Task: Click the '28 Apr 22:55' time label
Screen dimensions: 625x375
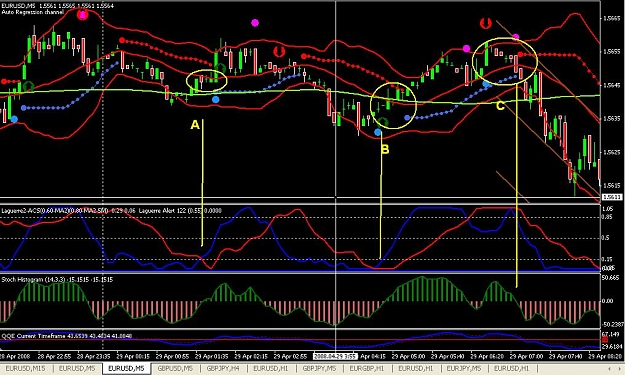Action: click(54, 356)
